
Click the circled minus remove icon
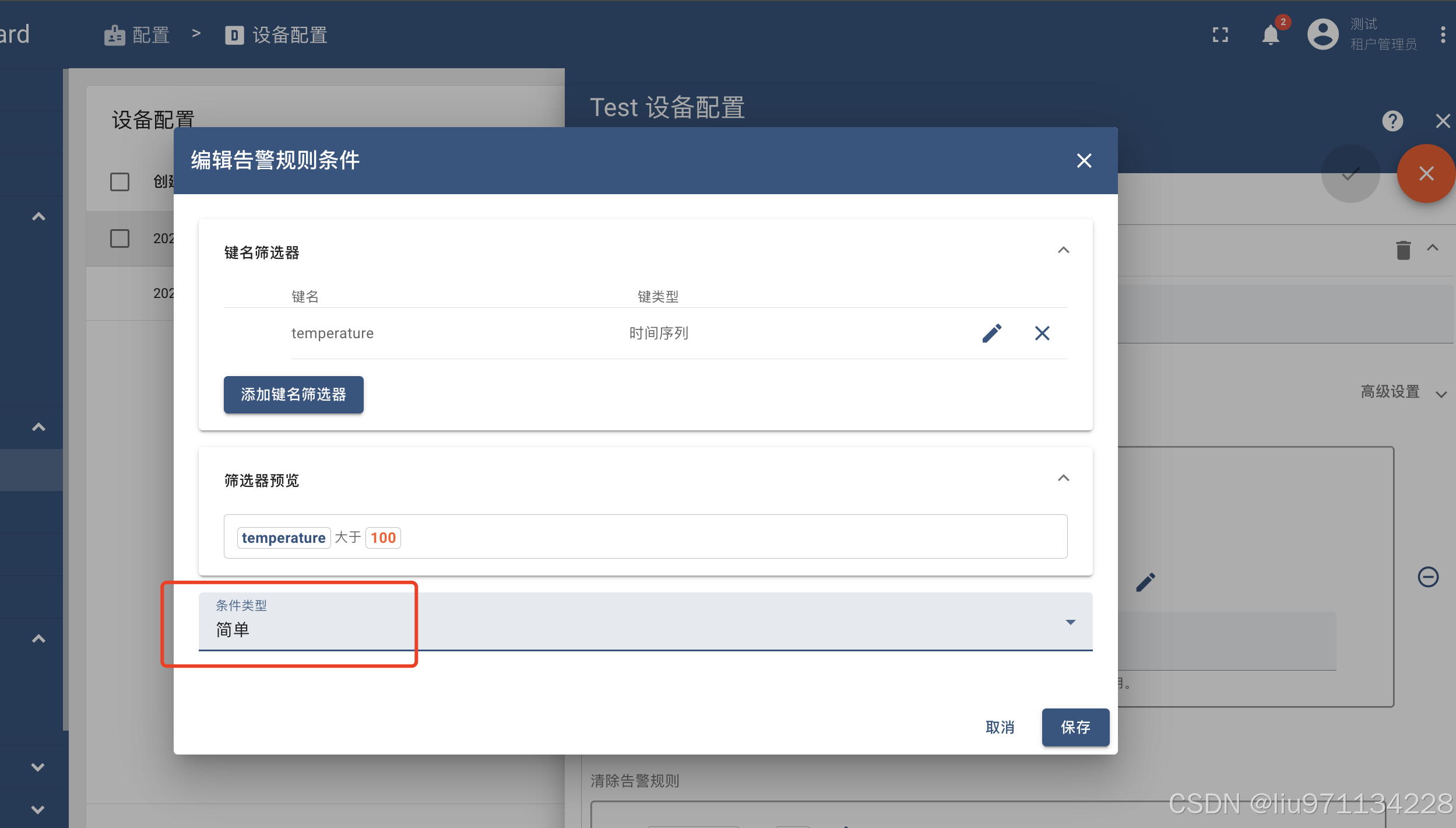point(1428,577)
